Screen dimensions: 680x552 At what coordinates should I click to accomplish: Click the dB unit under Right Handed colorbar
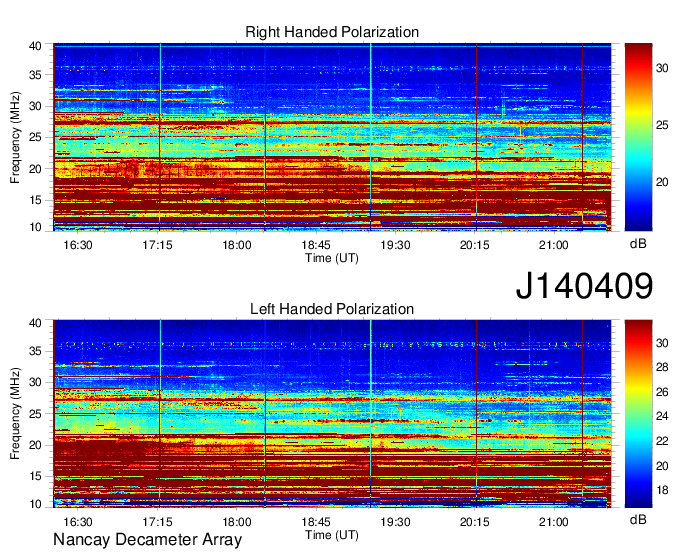[638, 244]
